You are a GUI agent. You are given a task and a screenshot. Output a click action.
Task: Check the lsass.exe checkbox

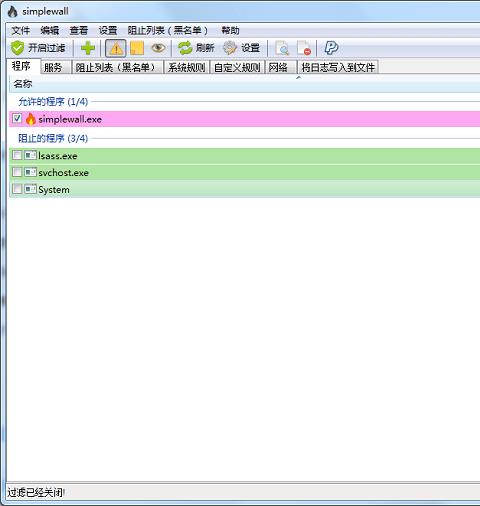pos(17,155)
